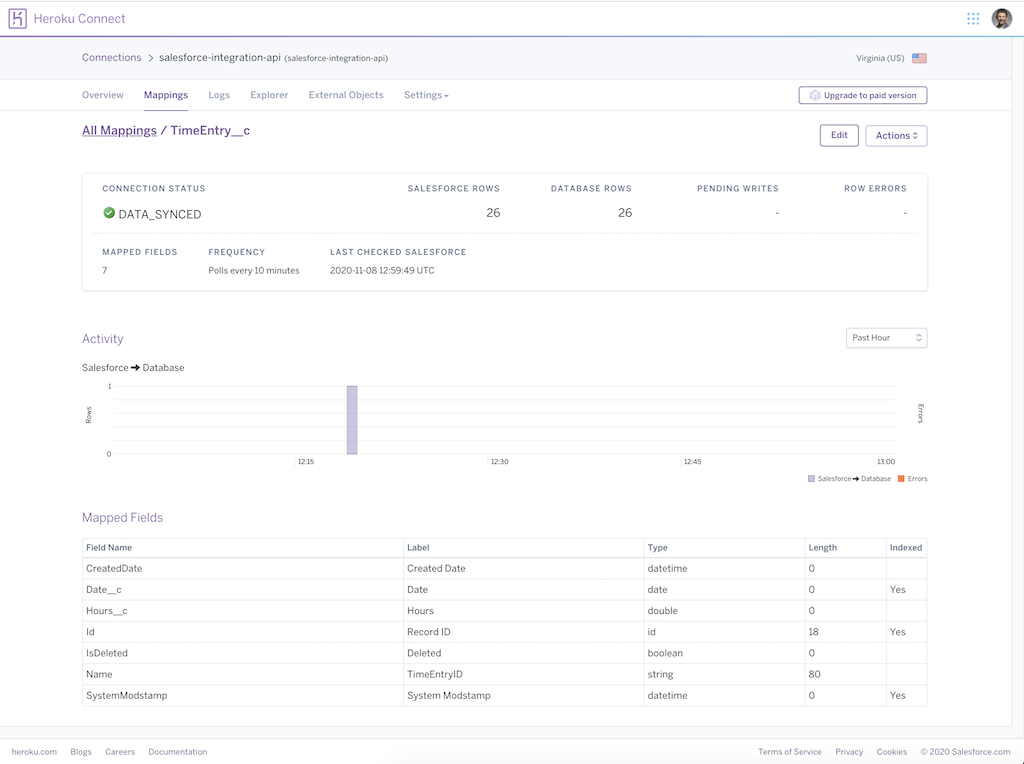Viewport: 1024px width, 764px height.
Task: Expand the Actions dropdown
Action: tap(896, 136)
